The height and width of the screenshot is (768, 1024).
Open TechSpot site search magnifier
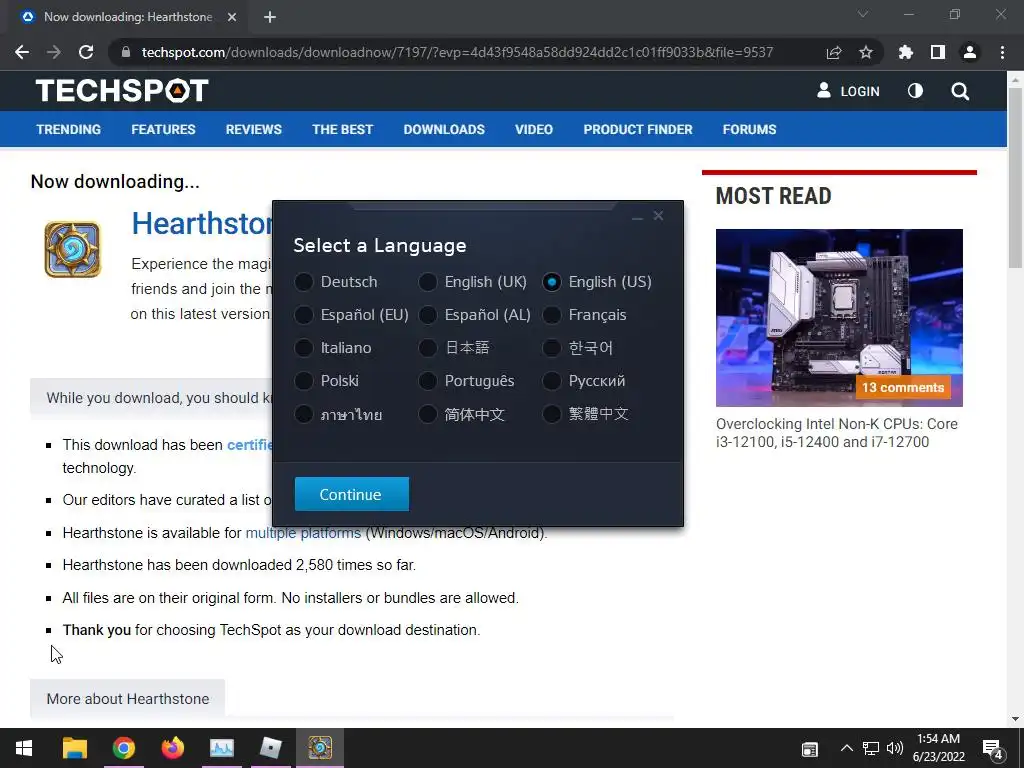pos(960,91)
